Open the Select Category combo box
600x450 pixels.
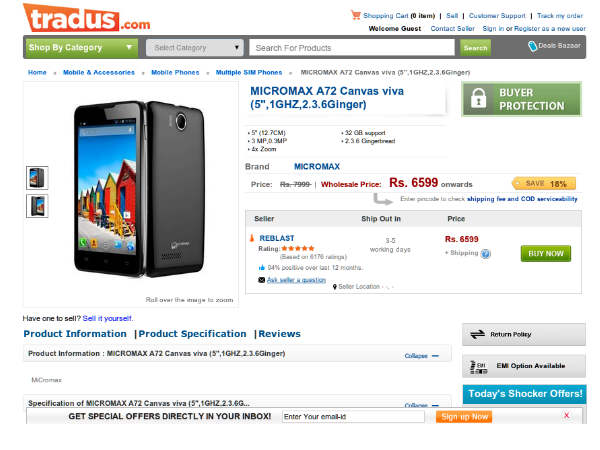195,47
